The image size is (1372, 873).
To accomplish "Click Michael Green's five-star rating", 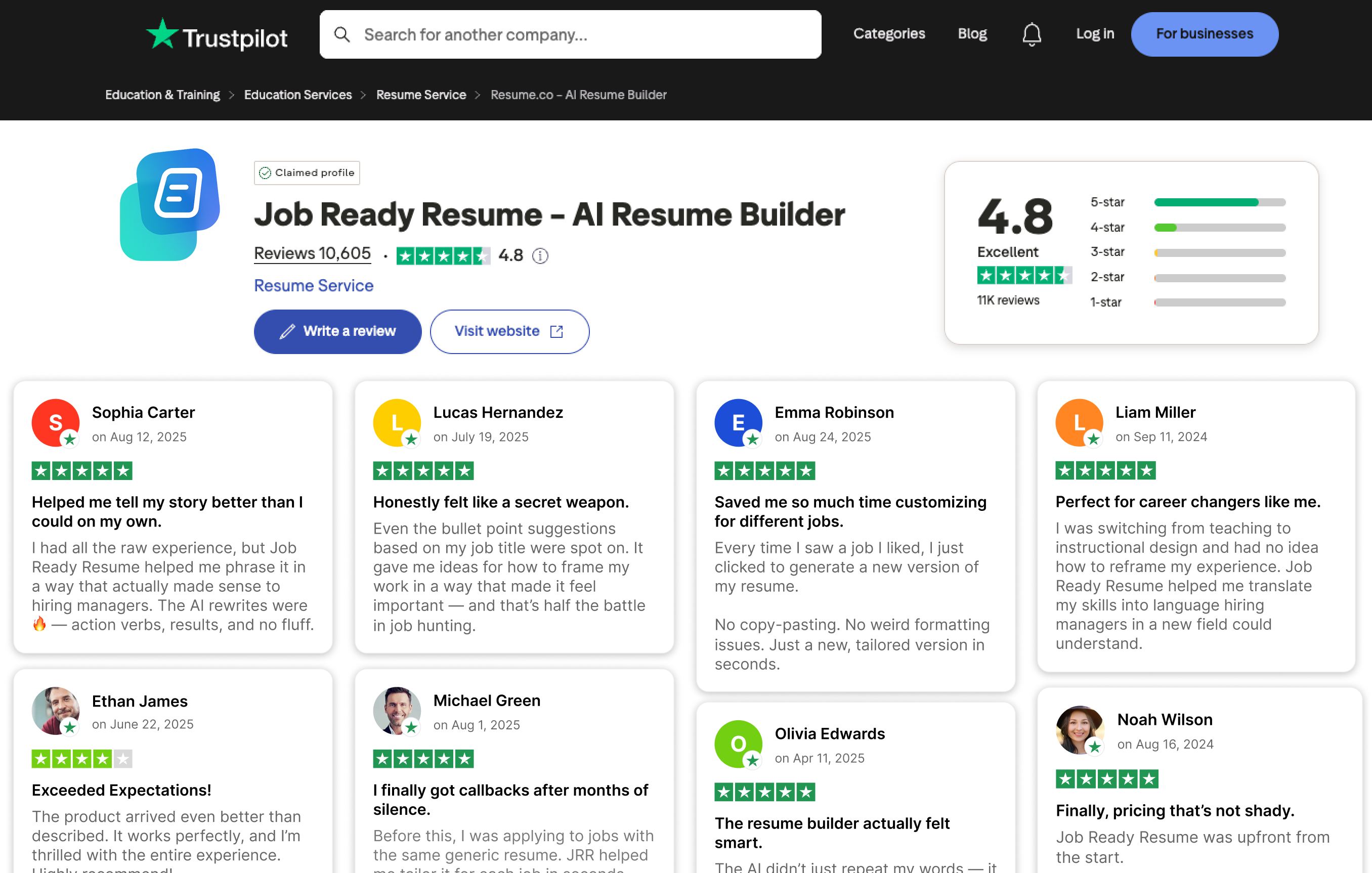I will tap(423, 759).
